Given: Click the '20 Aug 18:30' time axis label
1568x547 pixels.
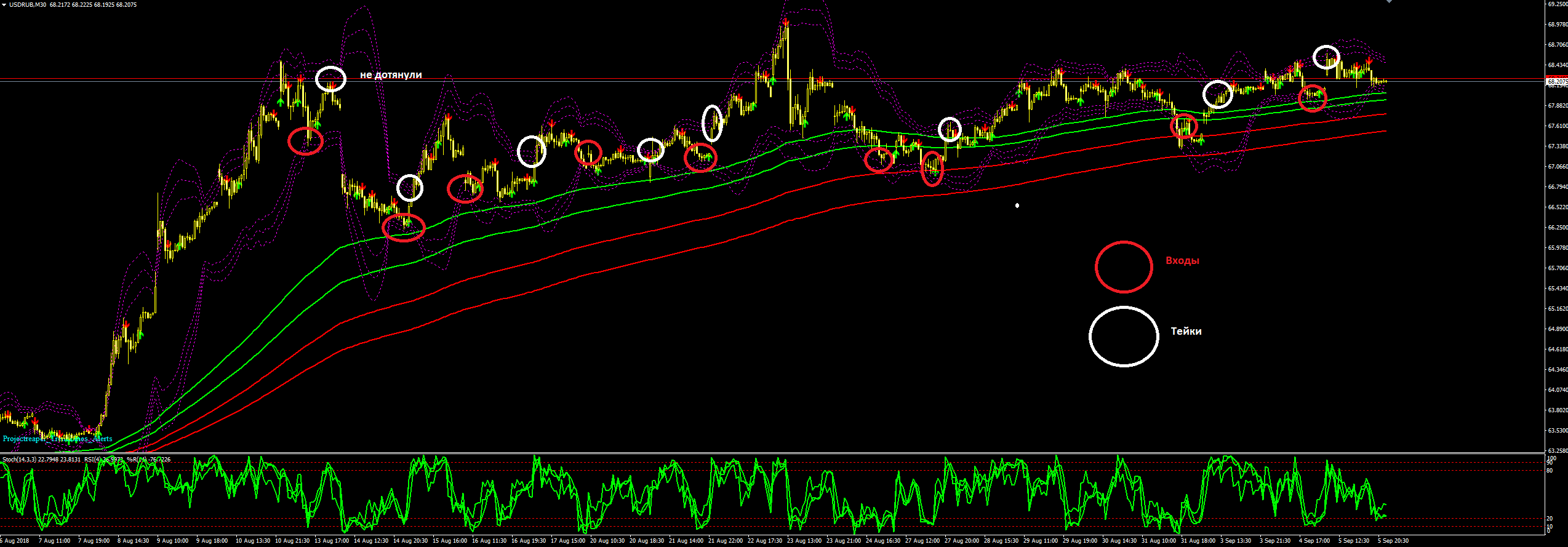Looking at the screenshot, I should [x=647, y=541].
